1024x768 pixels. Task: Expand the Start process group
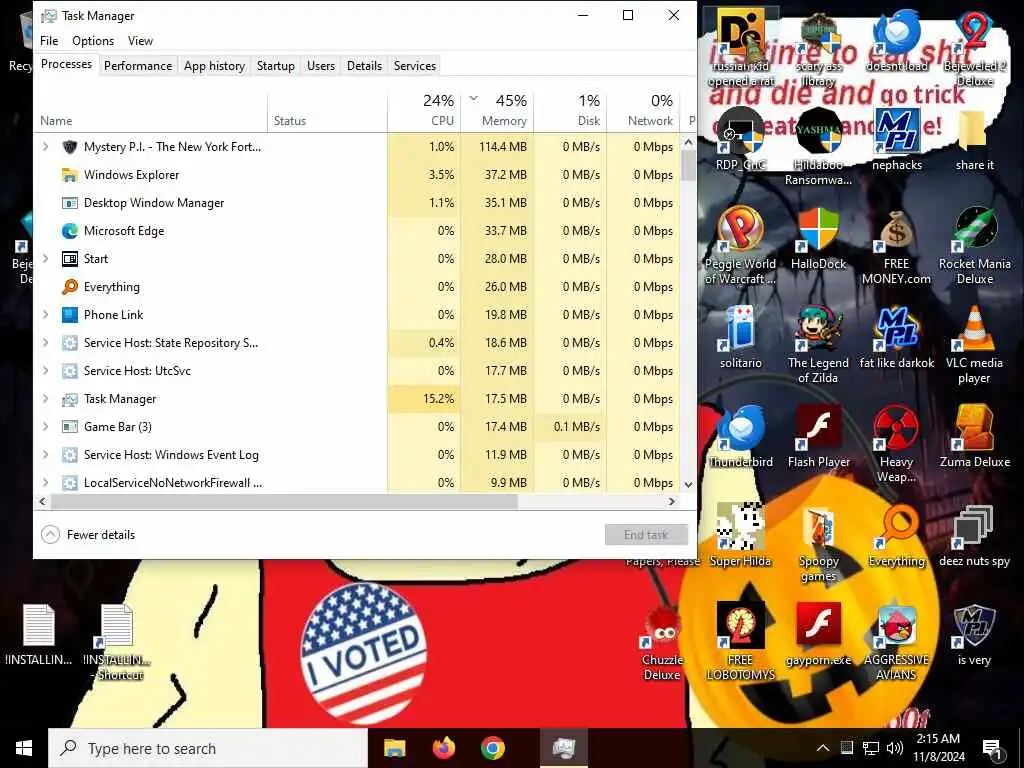[45, 259]
